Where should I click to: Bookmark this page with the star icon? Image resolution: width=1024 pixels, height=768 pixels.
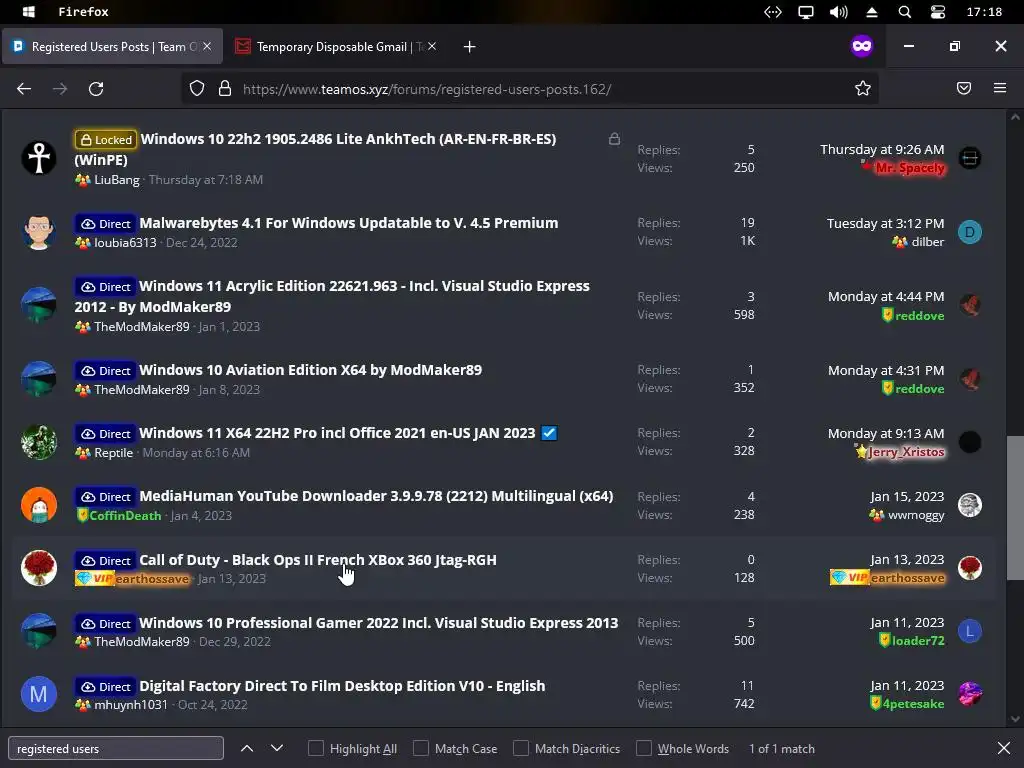[863, 89]
